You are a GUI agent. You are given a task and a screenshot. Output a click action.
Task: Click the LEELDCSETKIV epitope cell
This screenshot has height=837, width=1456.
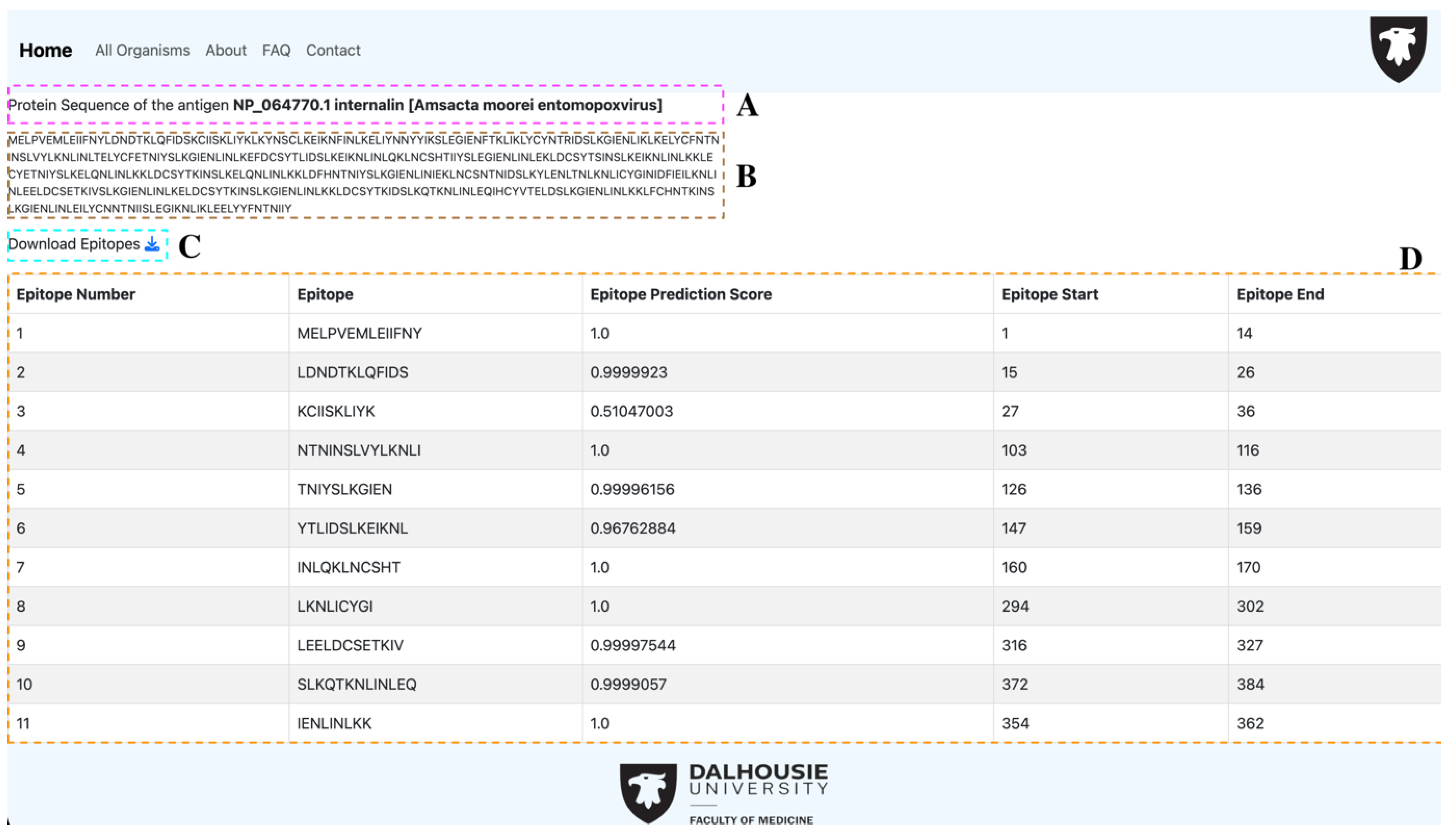pos(350,645)
